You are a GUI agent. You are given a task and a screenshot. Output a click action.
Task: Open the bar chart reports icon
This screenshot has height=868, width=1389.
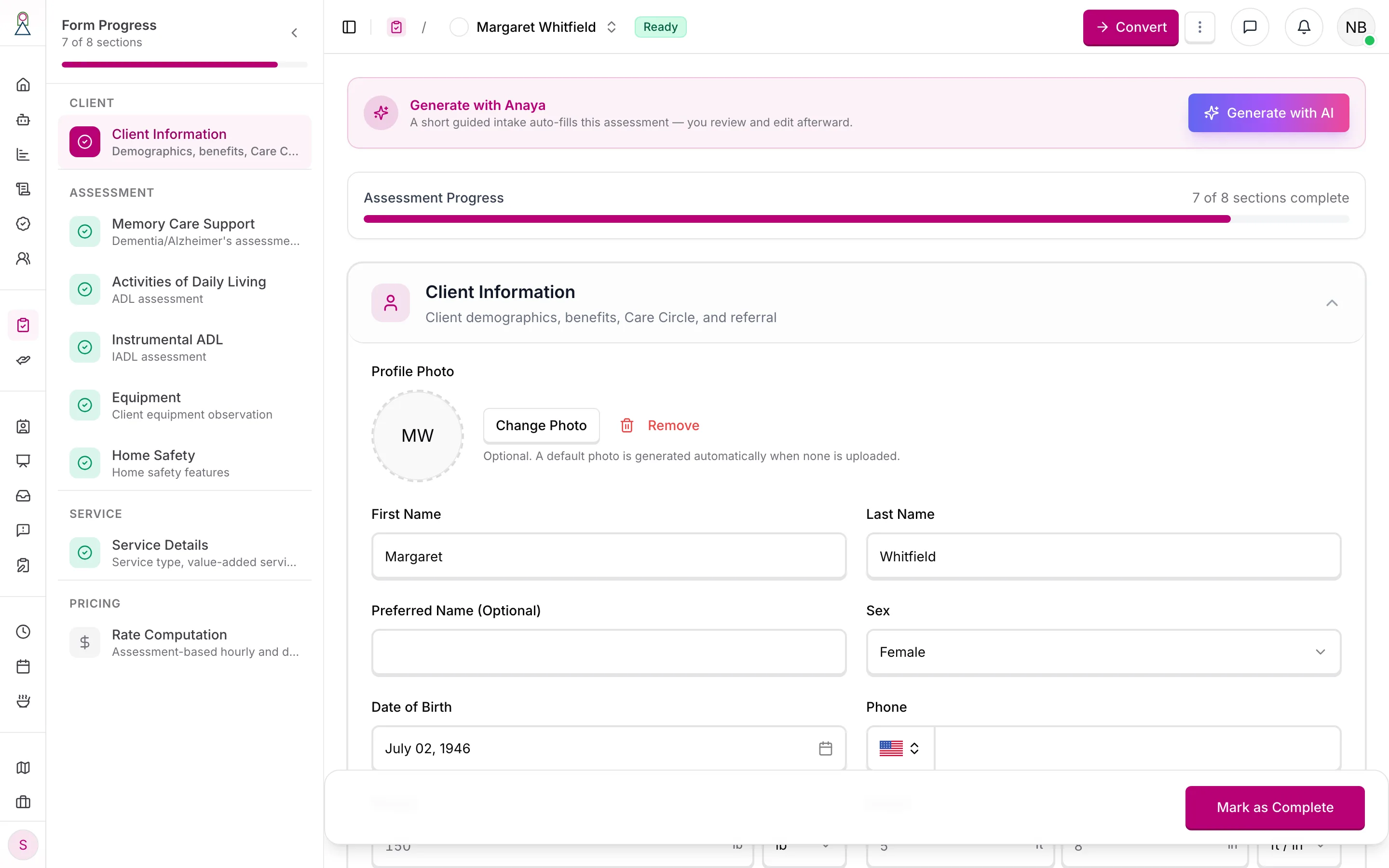23,154
